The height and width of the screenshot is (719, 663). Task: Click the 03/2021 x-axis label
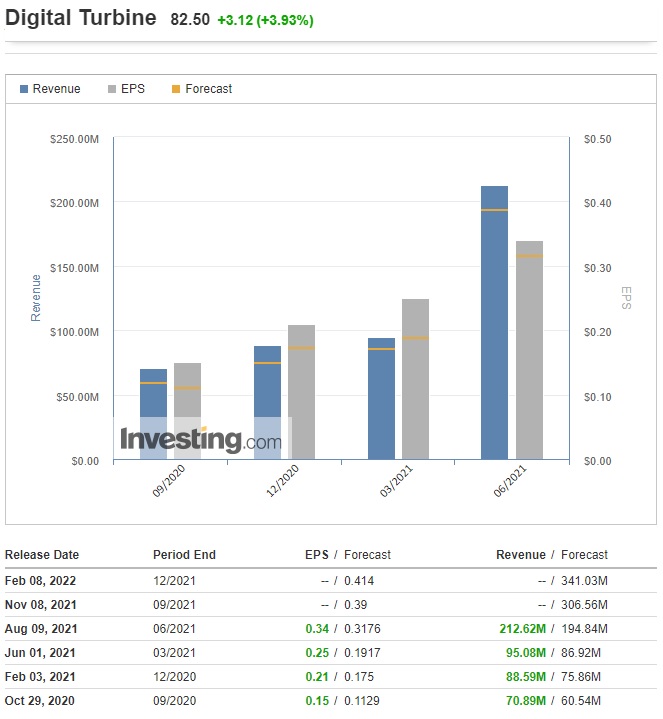tap(396, 480)
